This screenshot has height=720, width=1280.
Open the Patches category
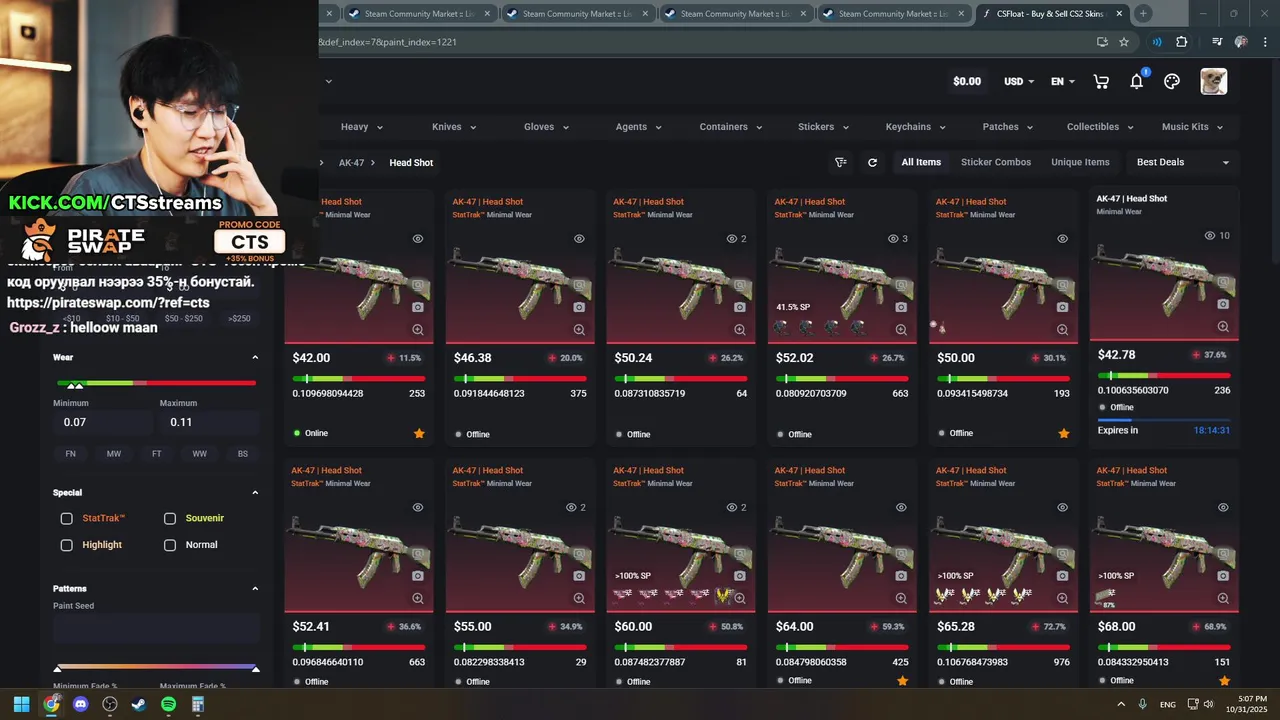pyautogui.click(x=1007, y=127)
